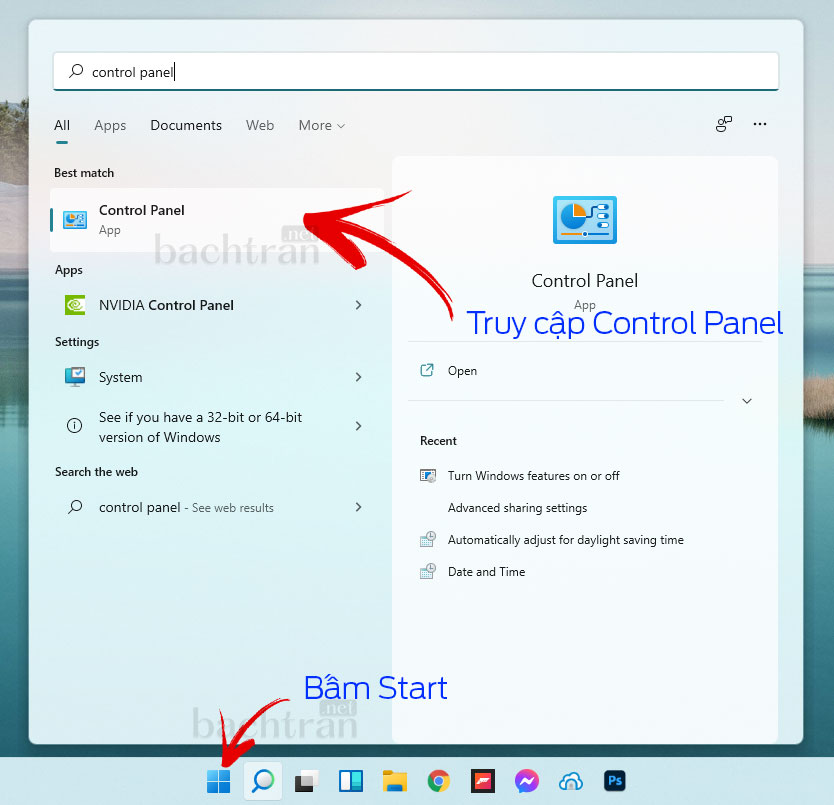834x805 pixels.
Task: Expand NVIDIA Control Panel result details
Action: pos(358,305)
